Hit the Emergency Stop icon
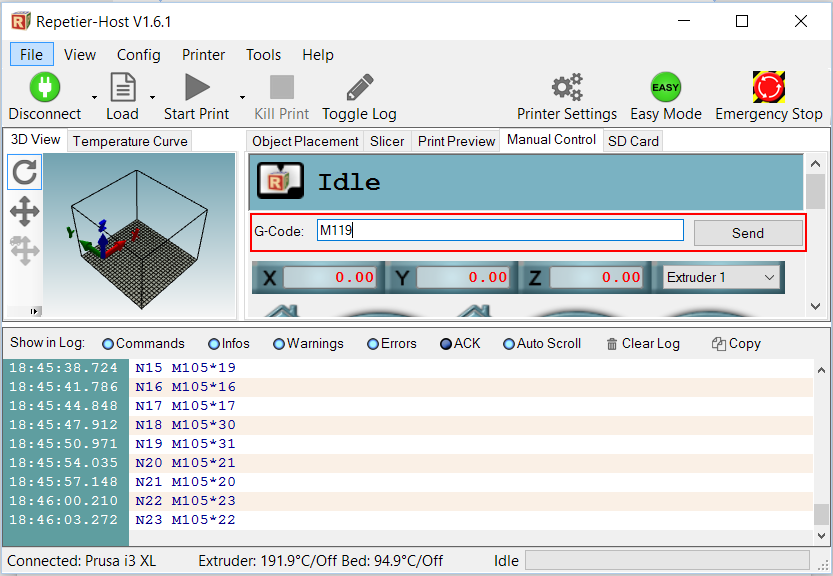Image resolution: width=833 pixels, height=576 pixels. tap(769, 87)
